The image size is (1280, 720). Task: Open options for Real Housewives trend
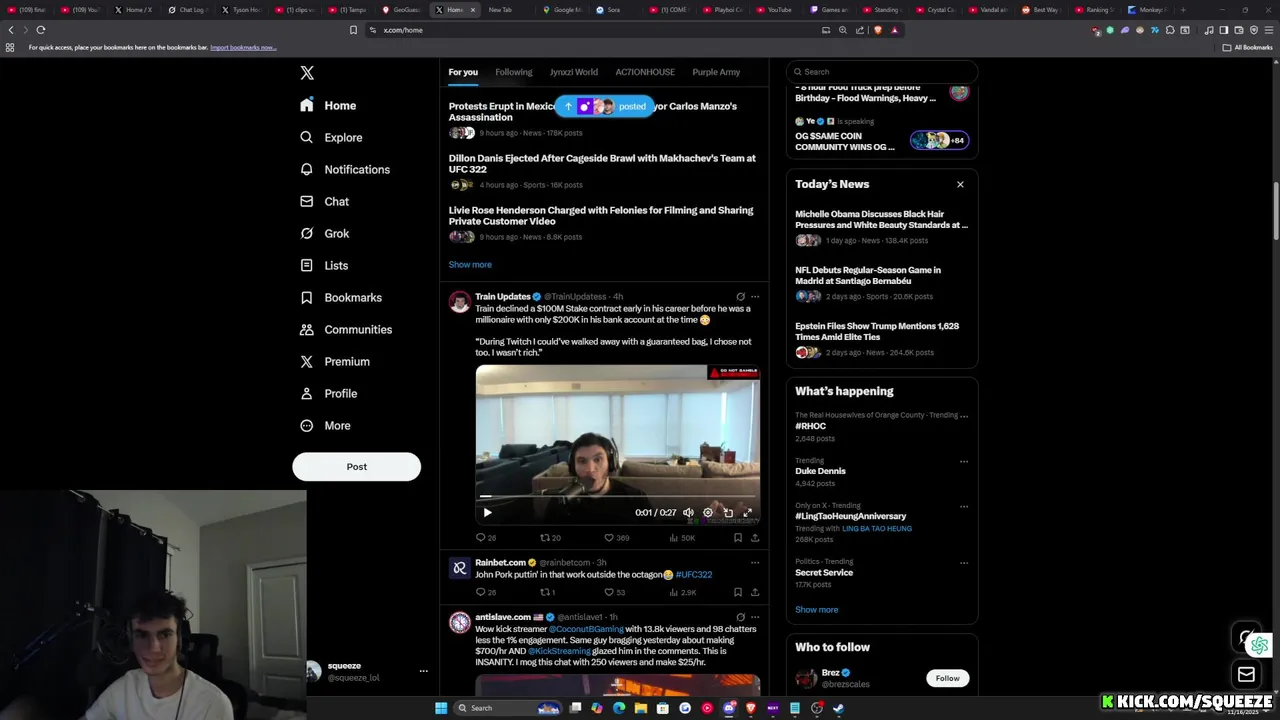pos(964,415)
